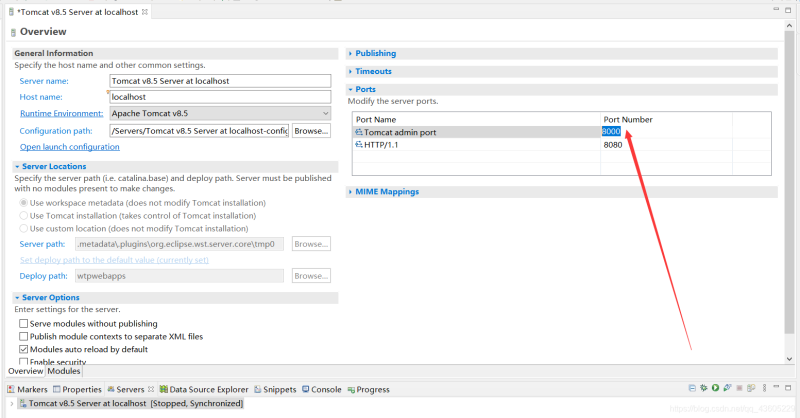The width and height of the screenshot is (800, 418).
Task: Open the Markers view tab
Action: tap(28, 389)
